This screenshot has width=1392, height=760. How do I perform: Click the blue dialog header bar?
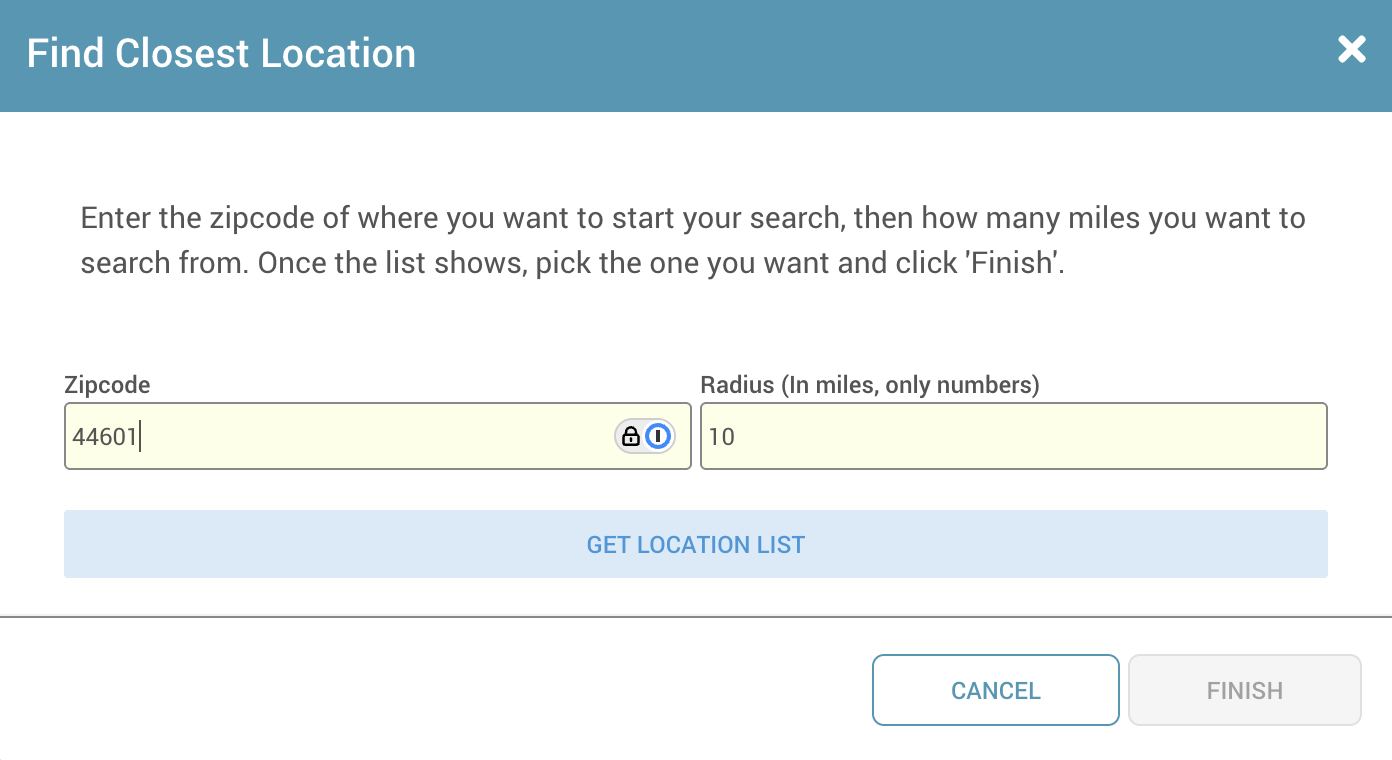696,56
